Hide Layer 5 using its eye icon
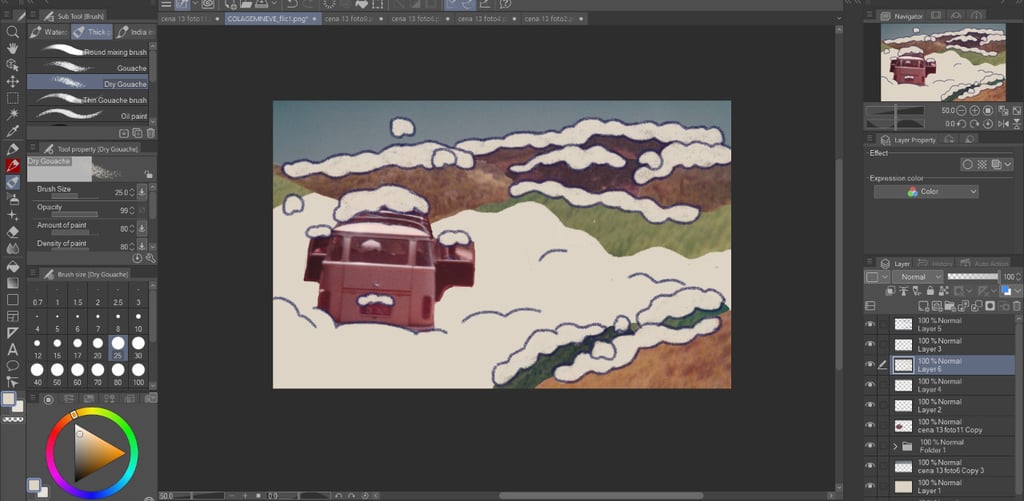 point(869,324)
